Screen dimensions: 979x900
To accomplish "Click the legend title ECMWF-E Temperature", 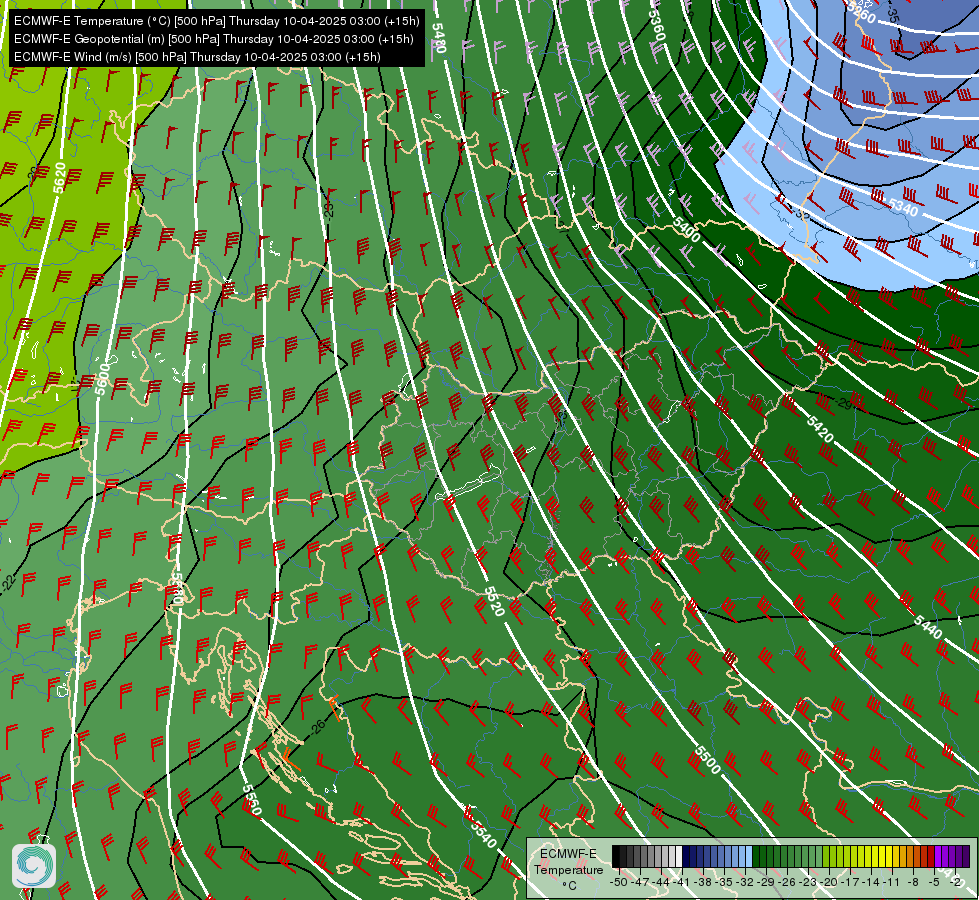I will pos(569,862).
